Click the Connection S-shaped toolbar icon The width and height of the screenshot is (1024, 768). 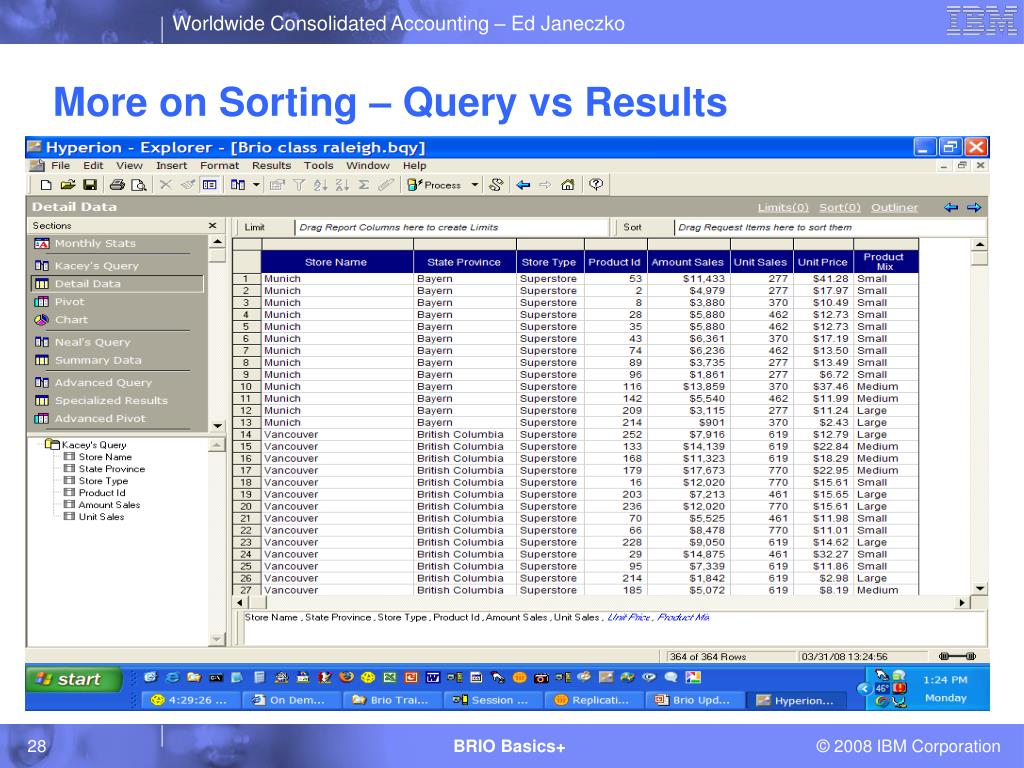pos(496,185)
